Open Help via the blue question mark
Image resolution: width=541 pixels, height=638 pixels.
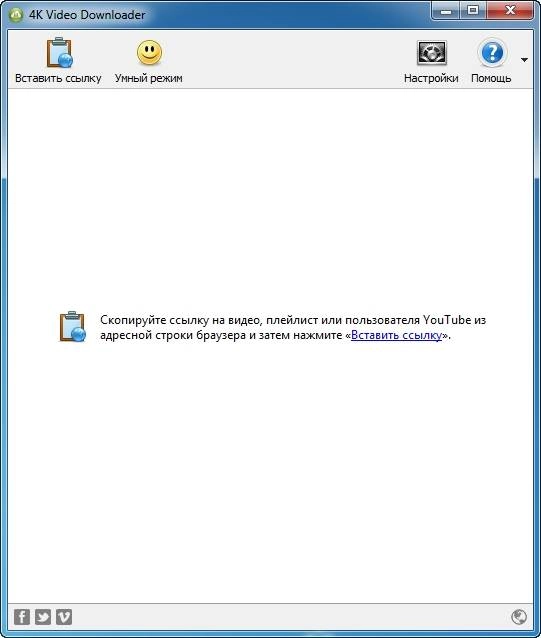pyautogui.click(x=492, y=53)
